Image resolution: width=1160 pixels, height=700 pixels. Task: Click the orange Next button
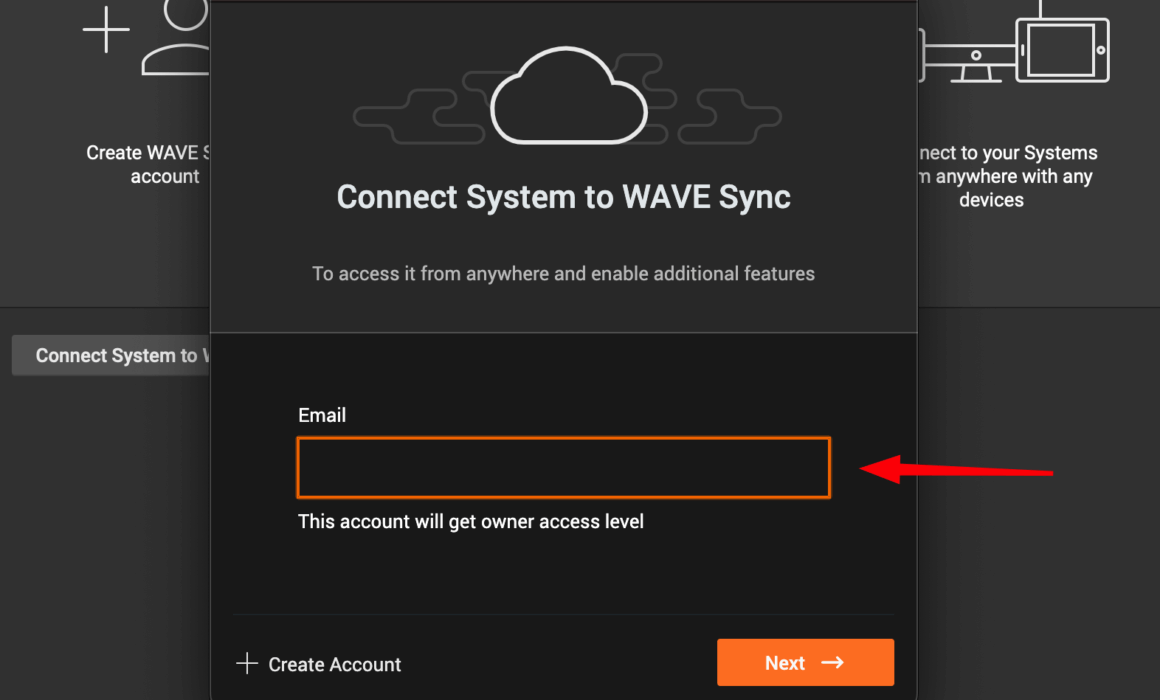[805, 662]
